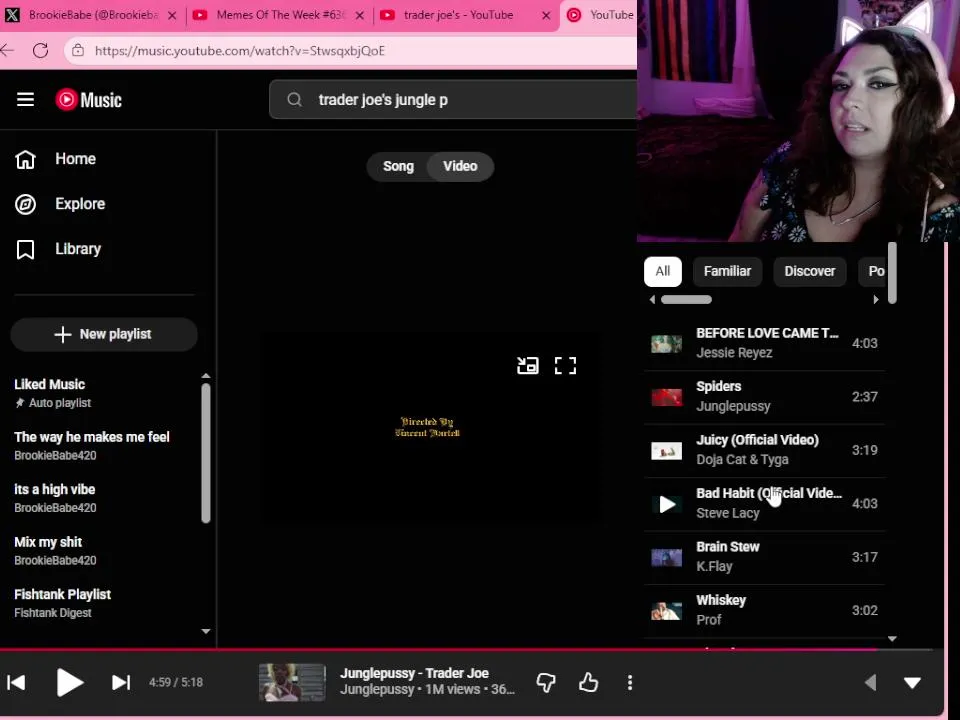The height and width of the screenshot is (720, 960).
Task: Click the Junglepussy artist name in player bar
Action: [377, 689]
